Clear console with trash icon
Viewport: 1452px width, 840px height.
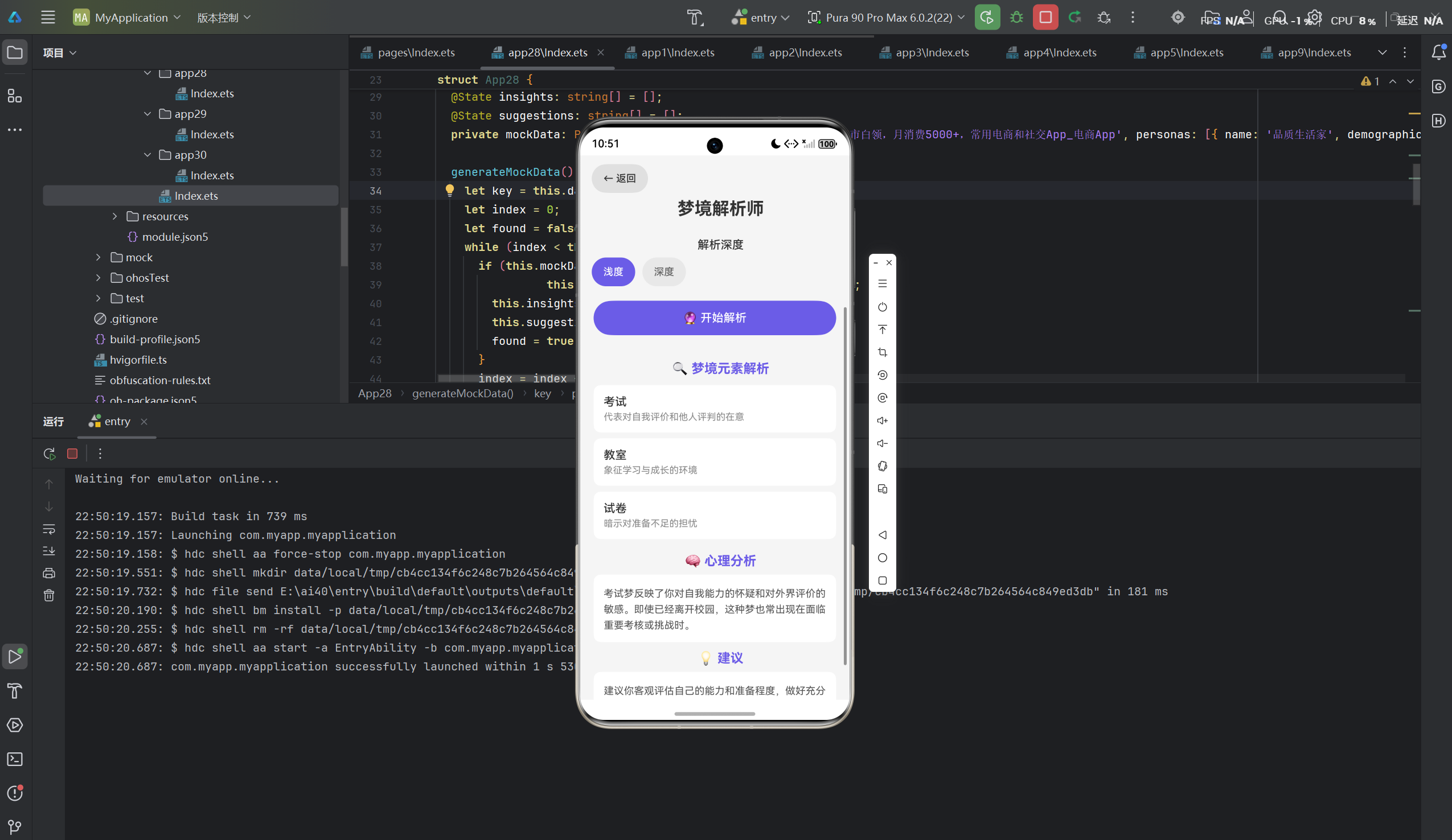[x=49, y=595]
